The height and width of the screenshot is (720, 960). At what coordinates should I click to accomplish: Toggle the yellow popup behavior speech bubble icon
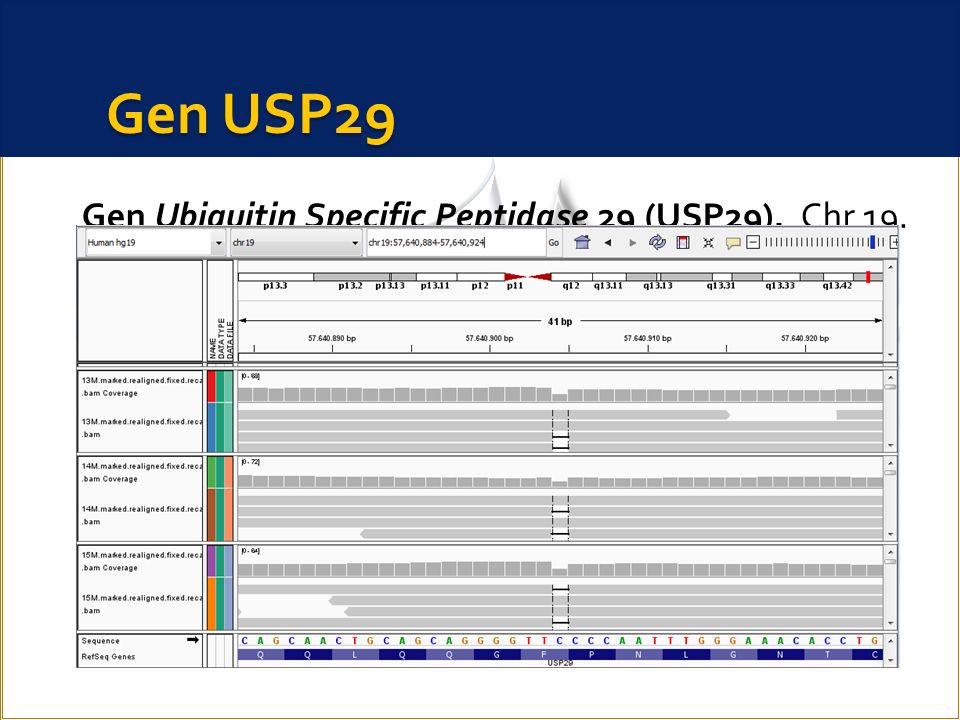tap(733, 243)
